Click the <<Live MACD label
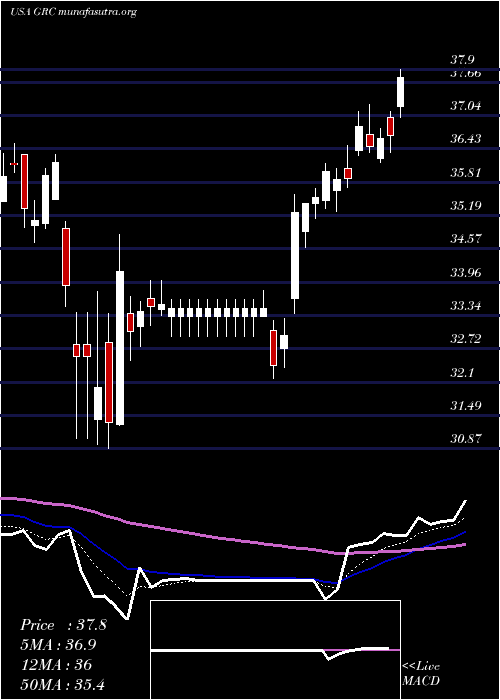The width and height of the screenshot is (500, 700). [x=421, y=674]
